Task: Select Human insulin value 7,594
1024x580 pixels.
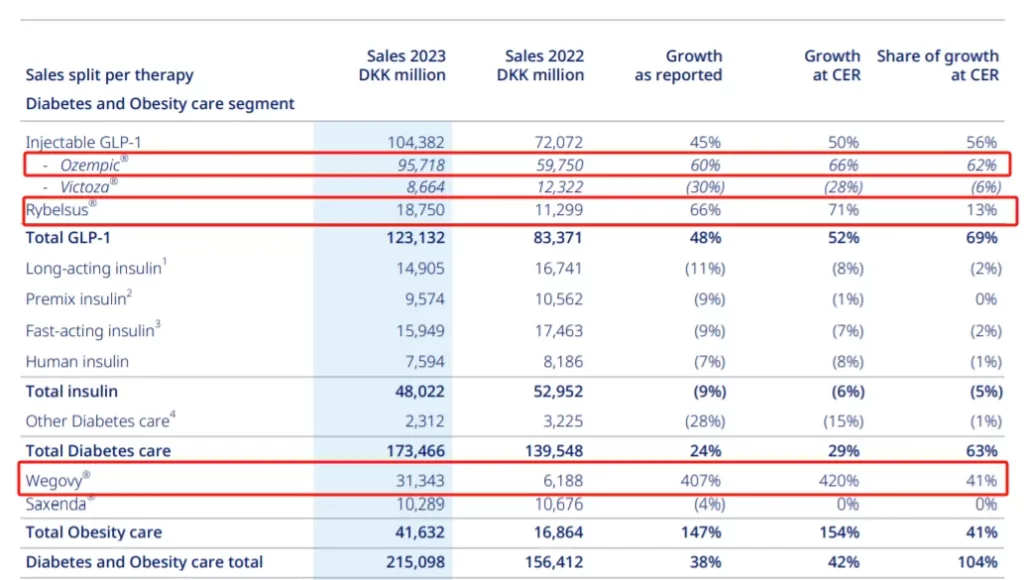Action: coord(424,362)
